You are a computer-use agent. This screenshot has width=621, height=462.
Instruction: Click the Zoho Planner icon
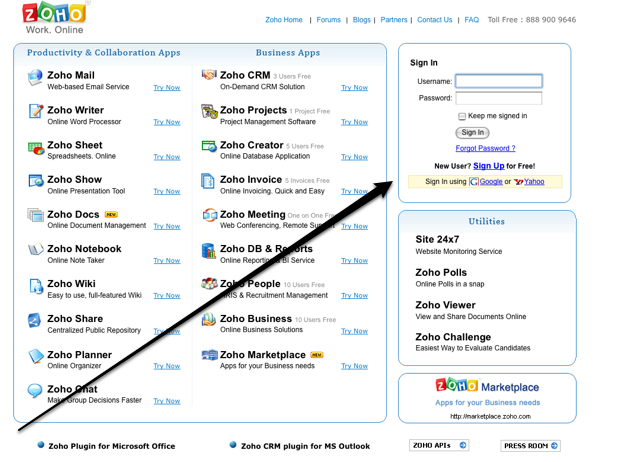[36, 356]
